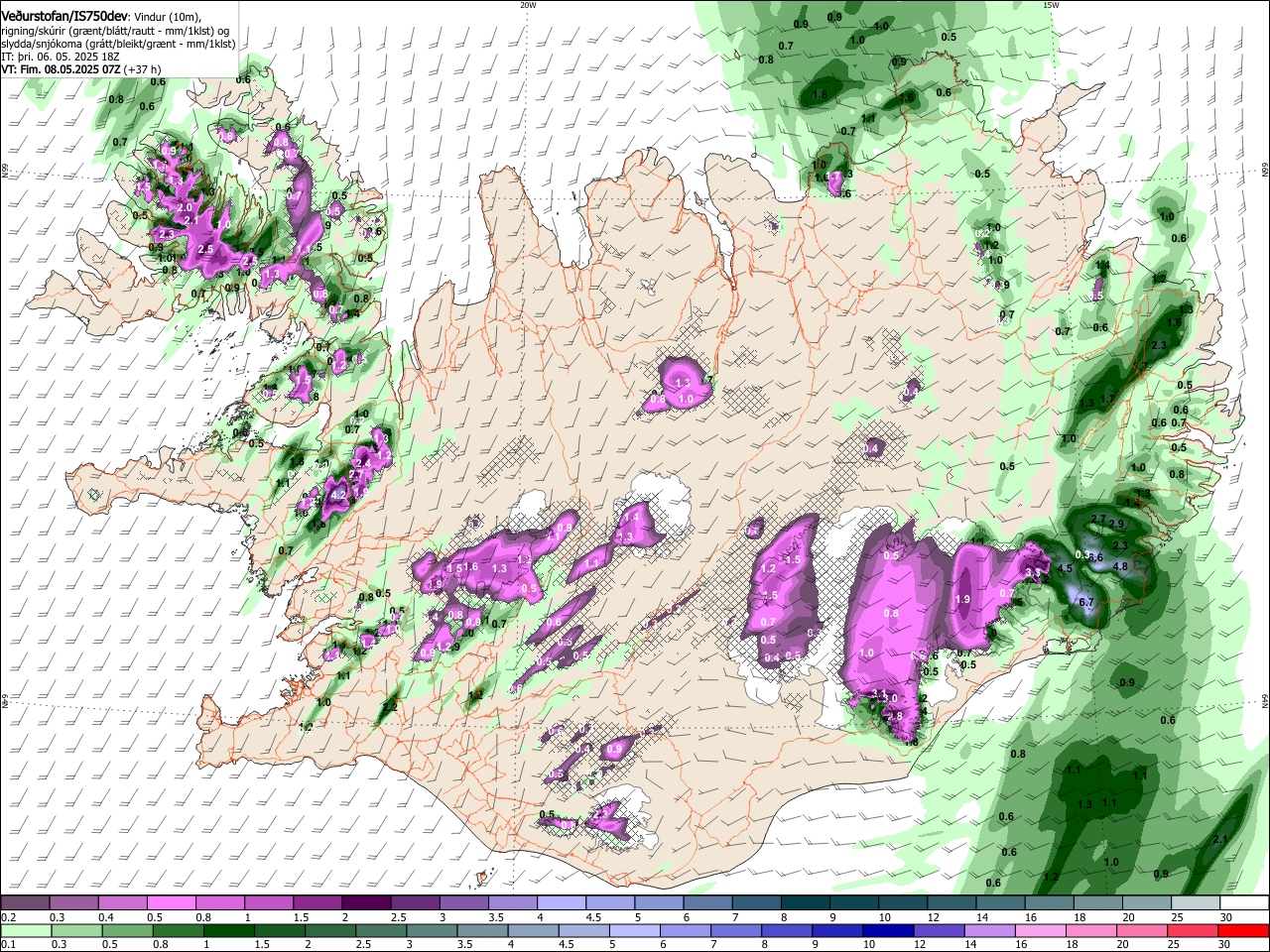The image size is (1270, 952).
Task: Click the 4.8 precipitation value on the map
Action: click(1121, 566)
